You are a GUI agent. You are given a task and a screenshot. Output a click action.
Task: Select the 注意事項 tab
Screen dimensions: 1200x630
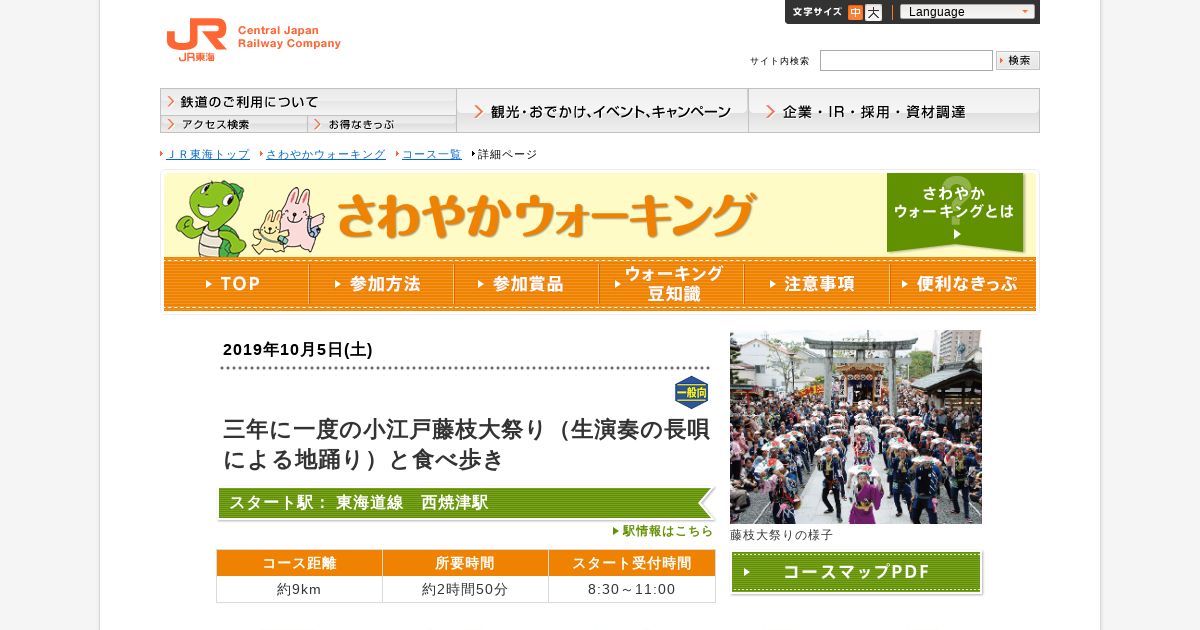(816, 284)
